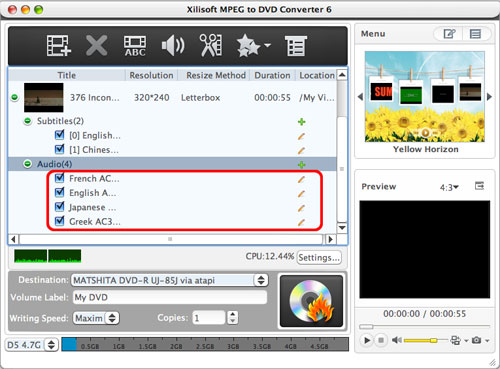
Task: Play the preview video
Action: click(x=367, y=340)
